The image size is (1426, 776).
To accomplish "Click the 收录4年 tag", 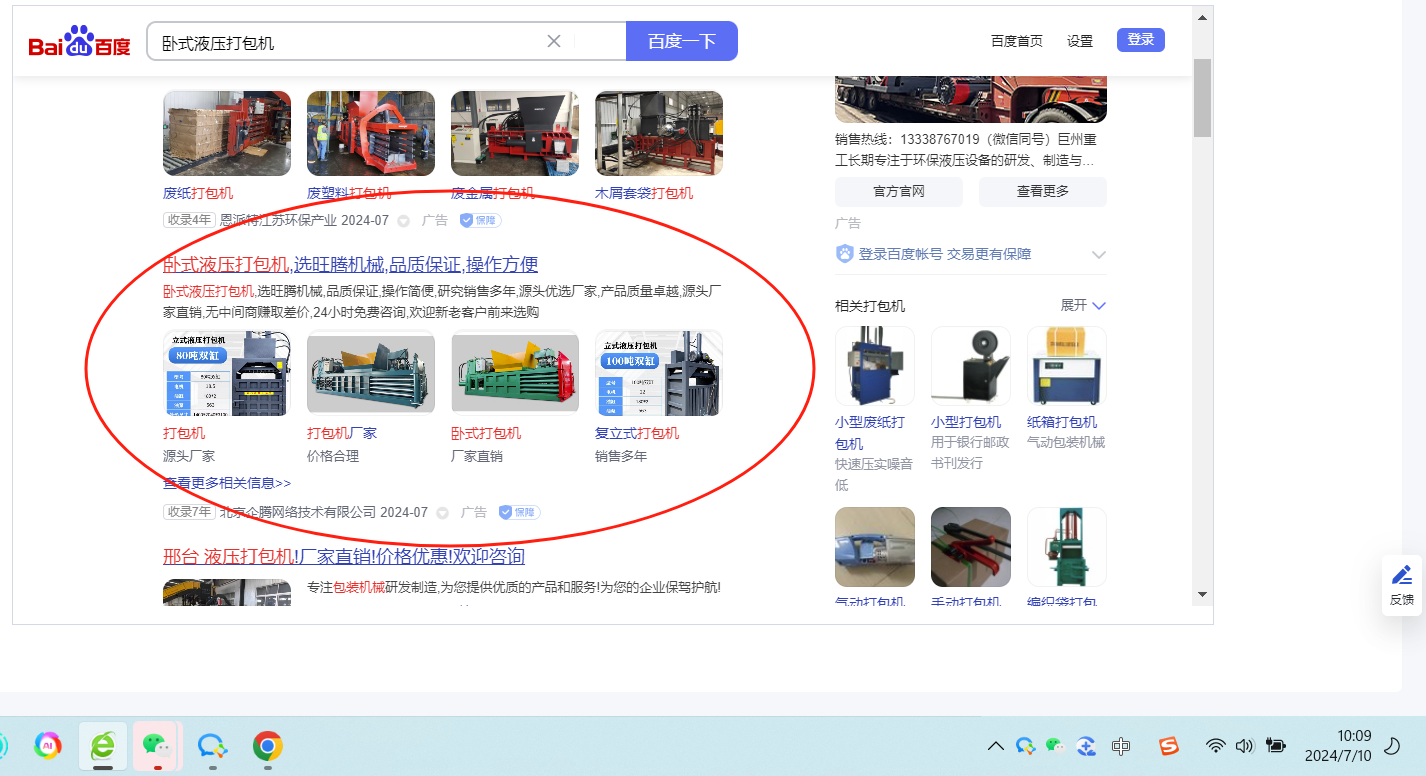I will (190, 220).
